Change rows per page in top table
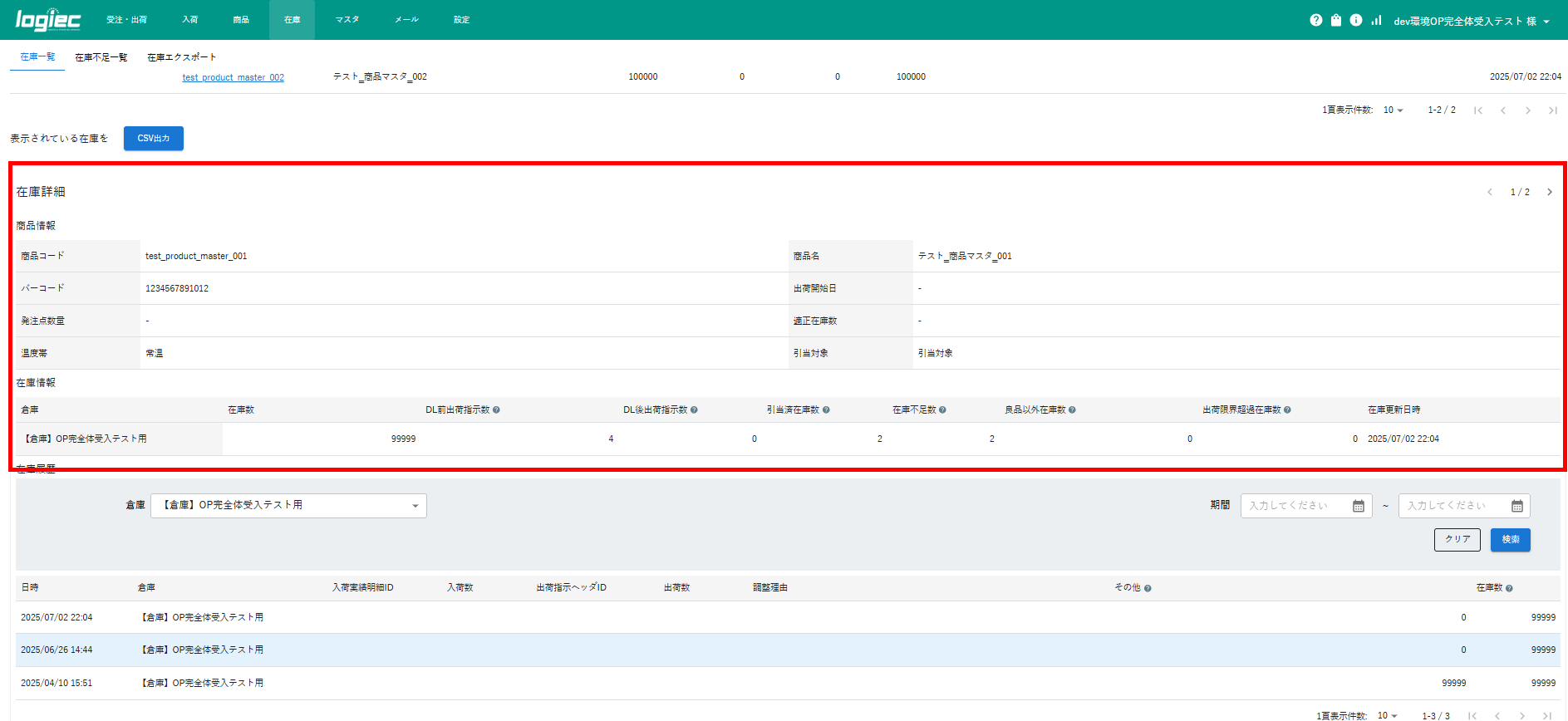This screenshot has height=721, width=1568. 1393,110
